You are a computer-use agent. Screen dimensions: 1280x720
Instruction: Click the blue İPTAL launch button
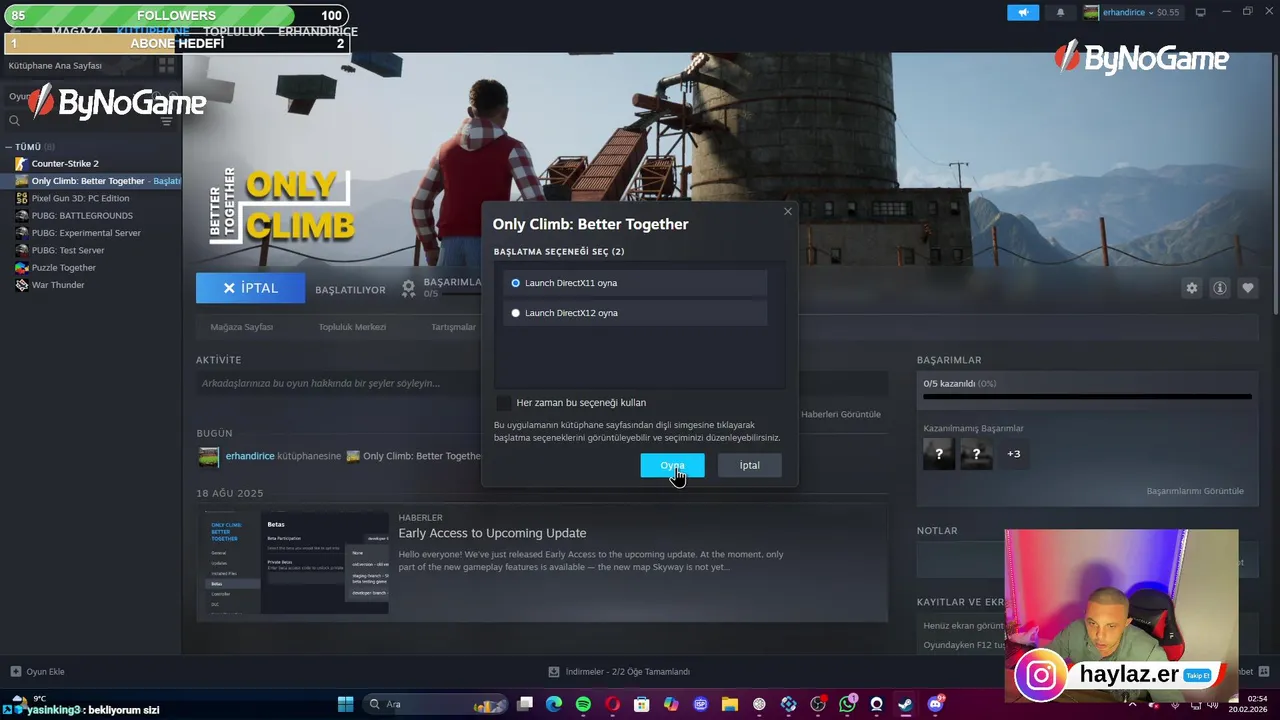point(250,288)
